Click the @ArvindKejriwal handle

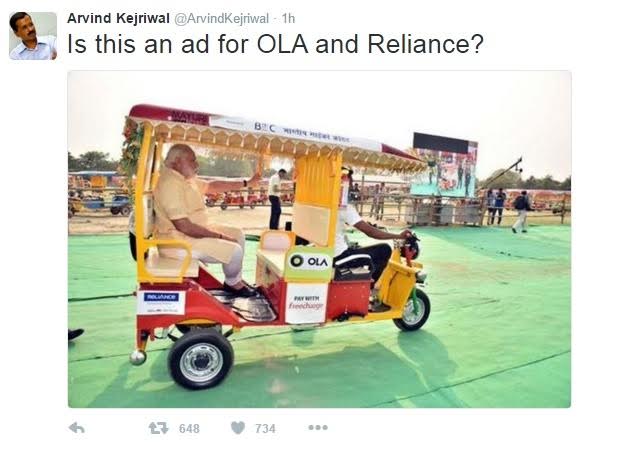[x=222, y=19]
